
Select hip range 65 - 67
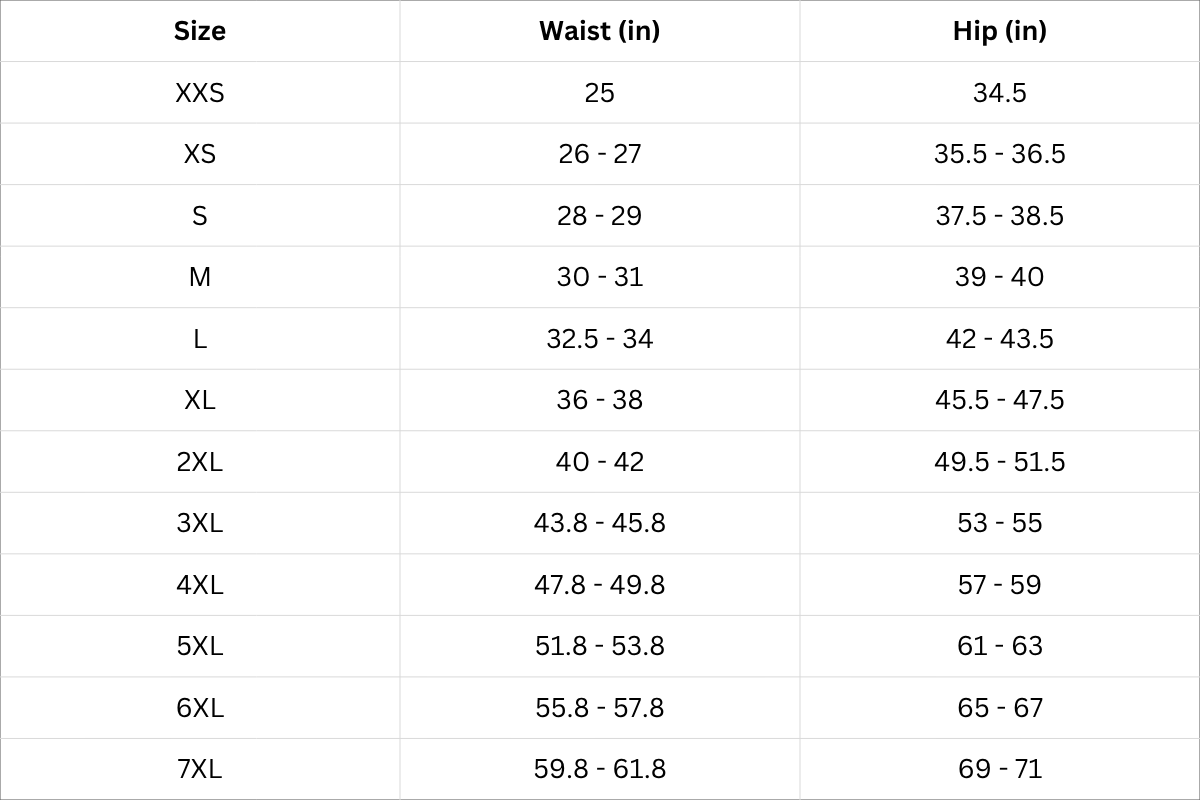tap(1000, 708)
